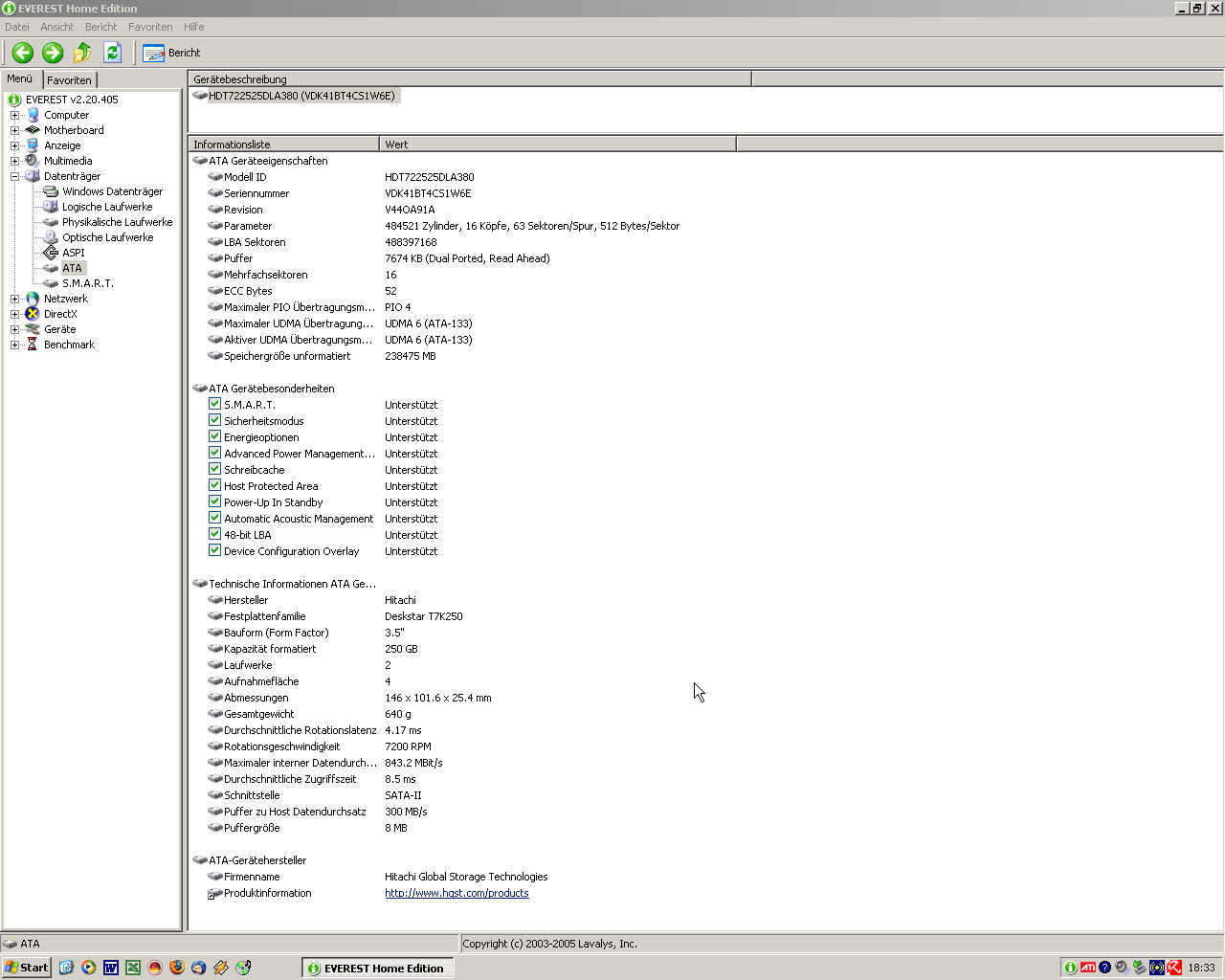The width and height of the screenshot is (1225, 980).
Task: Toggle the Host Protected Area checkbox
Action: [214, 485]
